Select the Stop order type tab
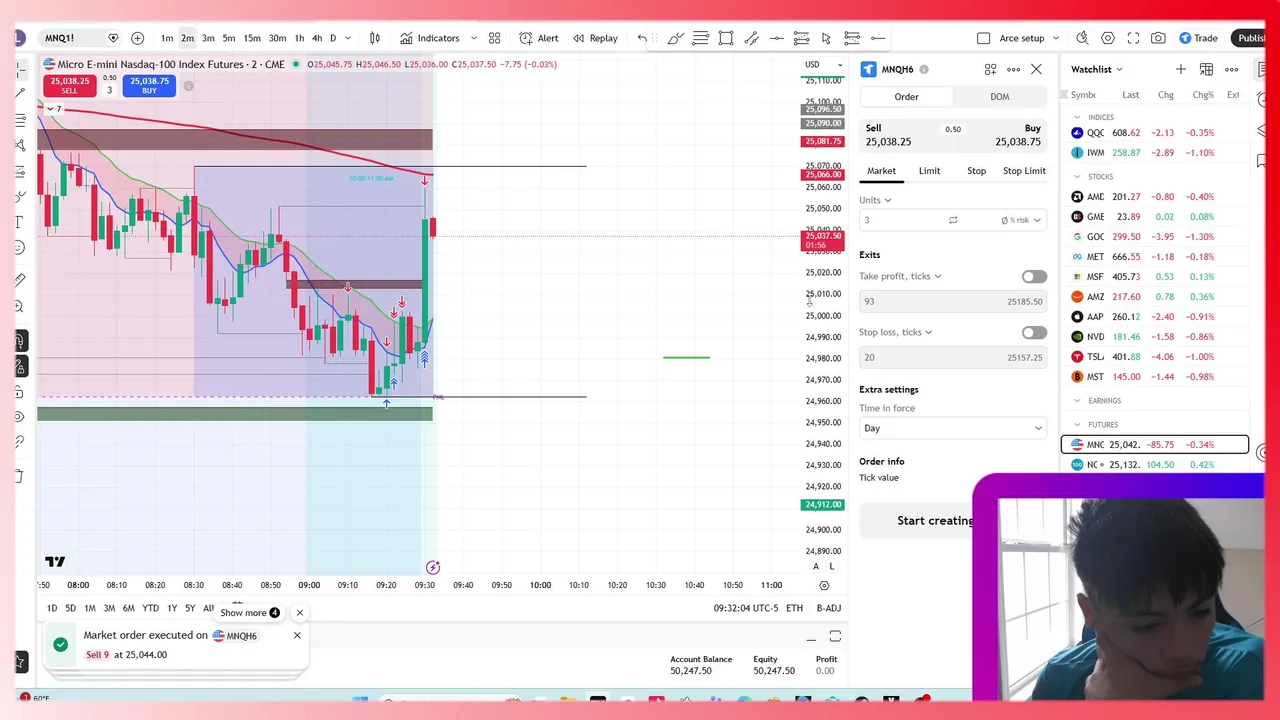The width and height of the screenshot is (1280, 720). tap(976, 171)
